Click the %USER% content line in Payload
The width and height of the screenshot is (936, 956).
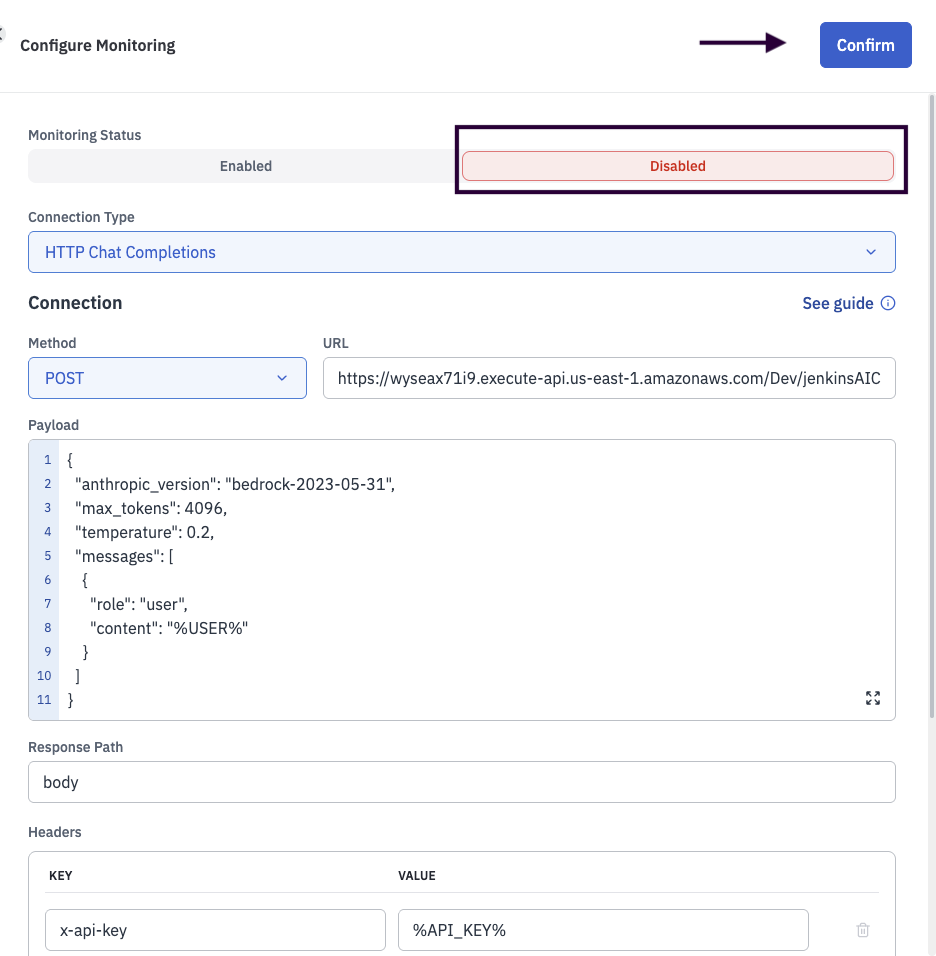[168, 628]
